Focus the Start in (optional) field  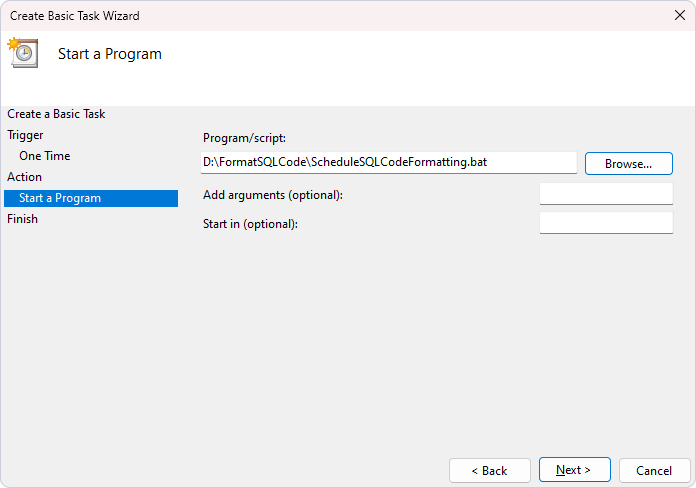[606, 223]
